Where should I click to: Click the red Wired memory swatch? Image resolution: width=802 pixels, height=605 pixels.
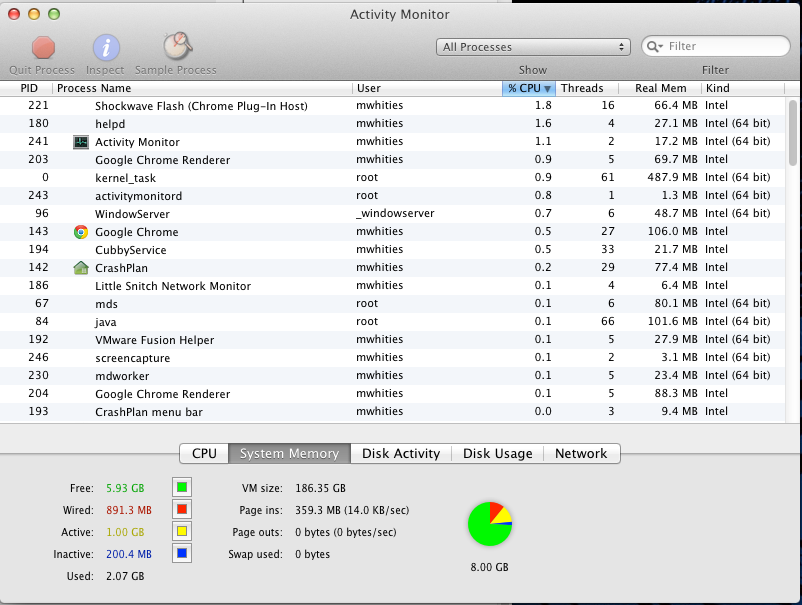182,509
